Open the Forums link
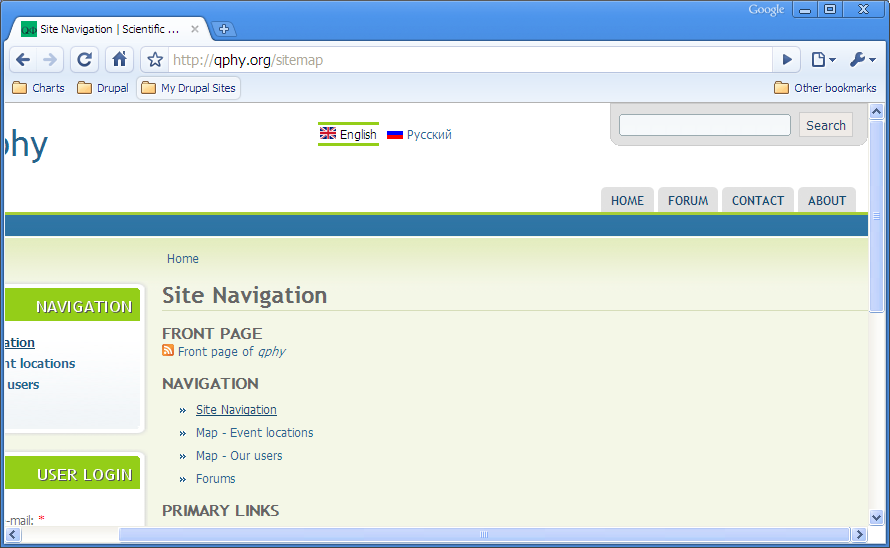Image resolution: width=890 pixels, height=548 pixels. pyautogui.click(x=215, y=479)
